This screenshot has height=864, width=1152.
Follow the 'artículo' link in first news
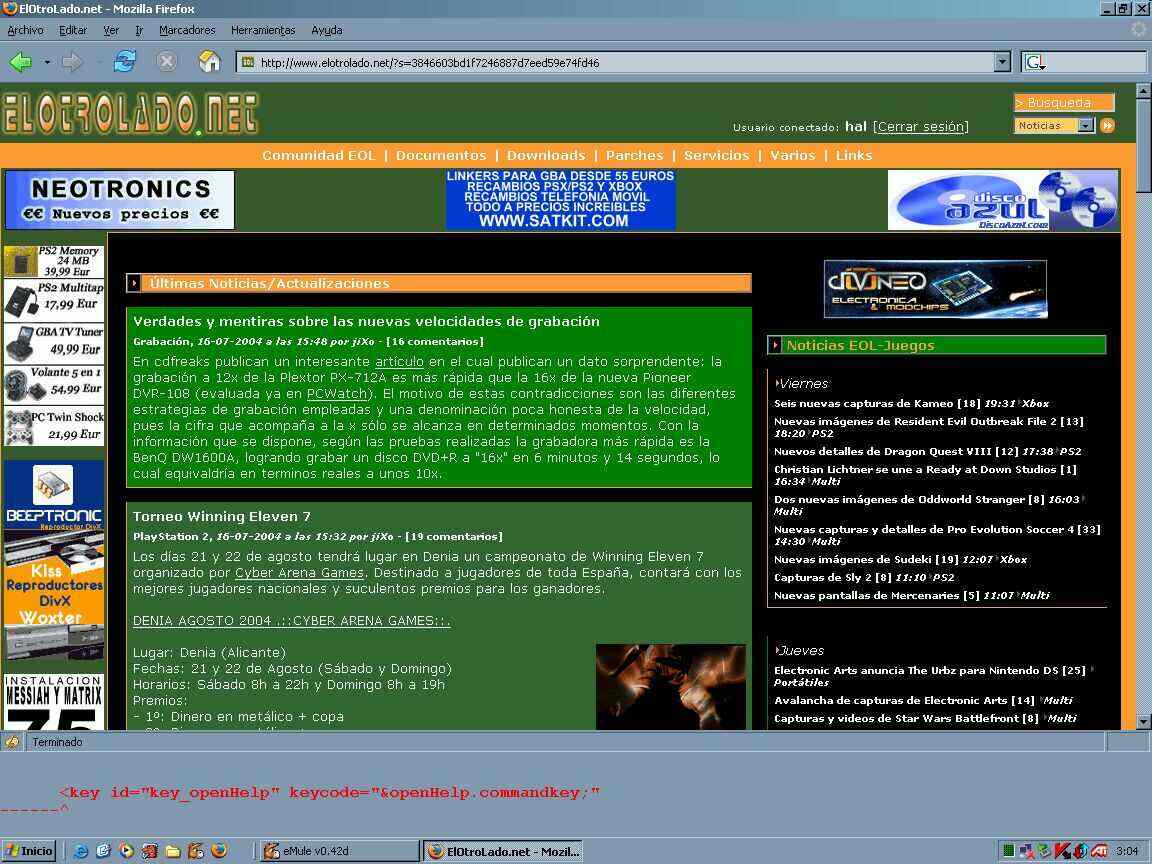pyautogui.click(x=399, y=361)
